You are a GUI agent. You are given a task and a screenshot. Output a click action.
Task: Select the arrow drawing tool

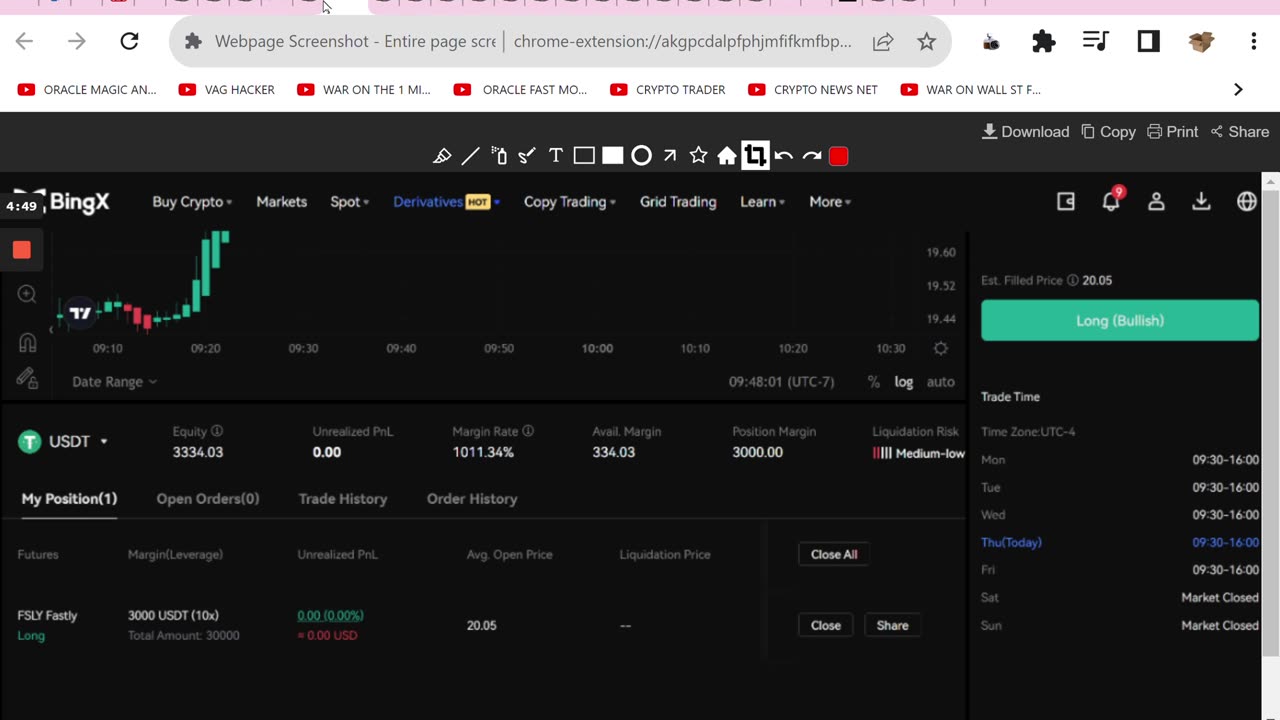(x=670, y=156)
